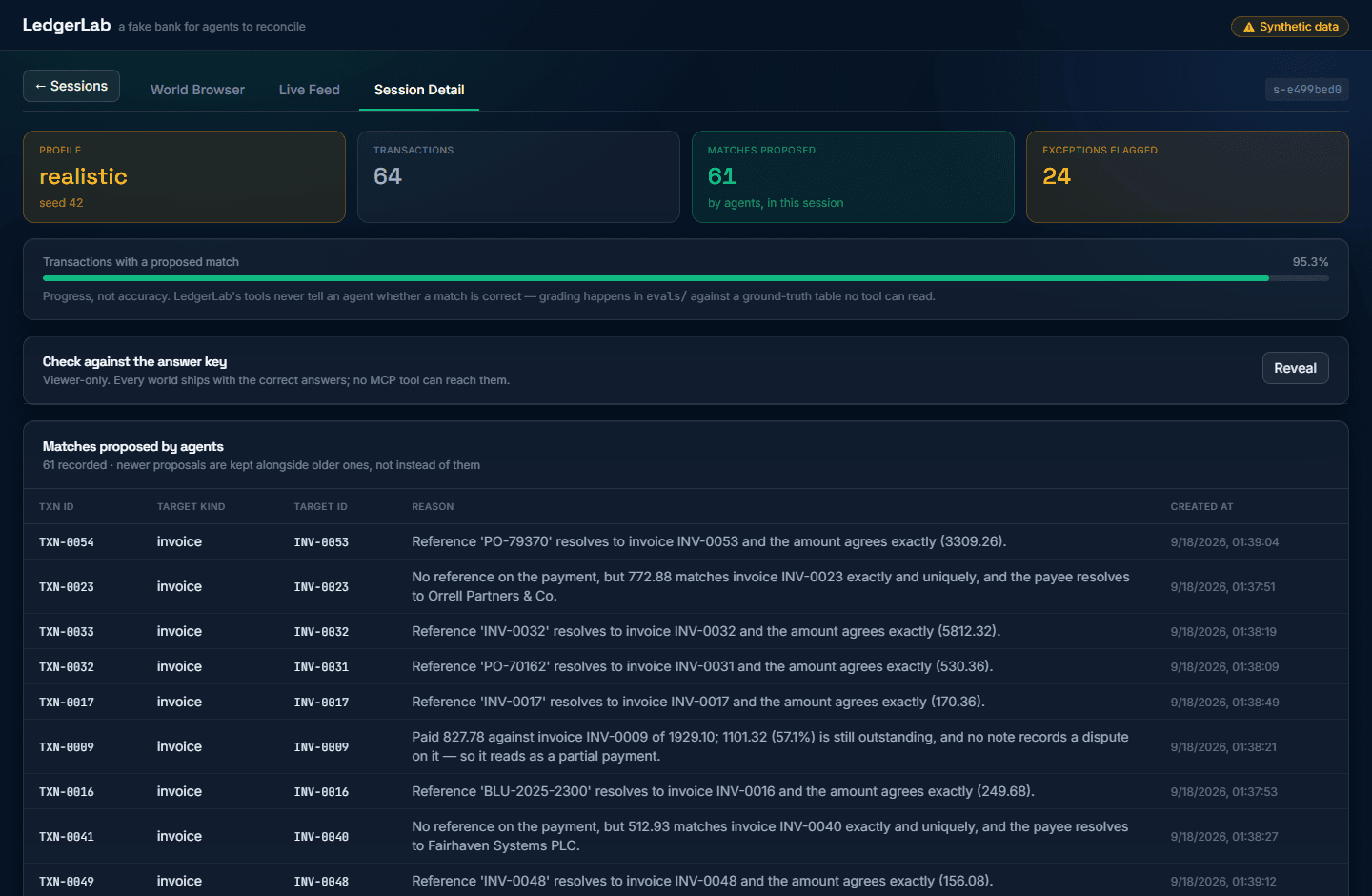Click the TARGET KIND column header
1372x896 pixels.
(191, 507)
